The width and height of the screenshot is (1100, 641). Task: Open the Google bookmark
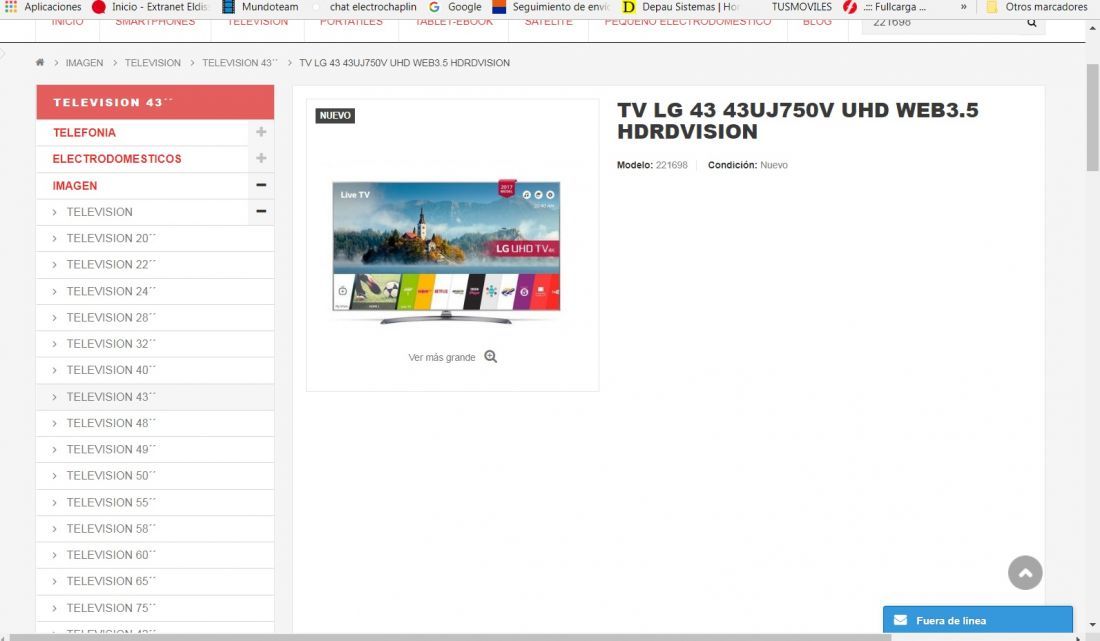(x=455, y=7)
